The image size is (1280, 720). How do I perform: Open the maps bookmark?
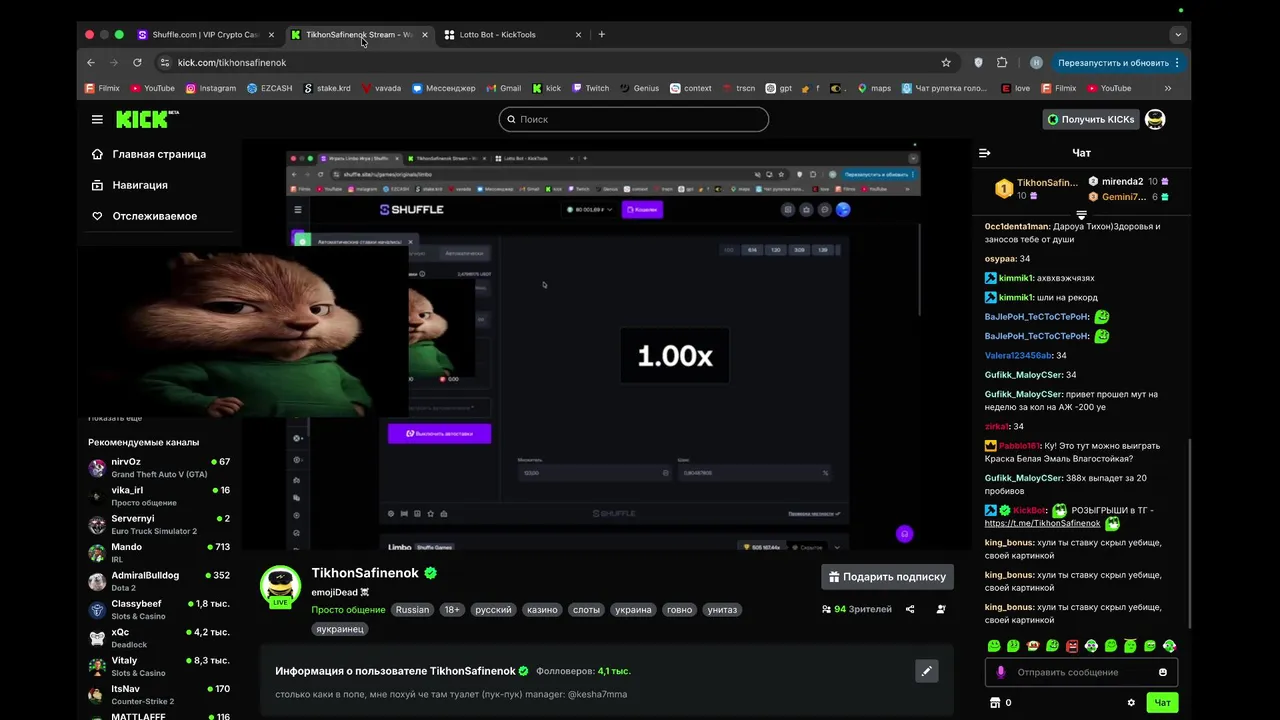(x=874, y=88)
